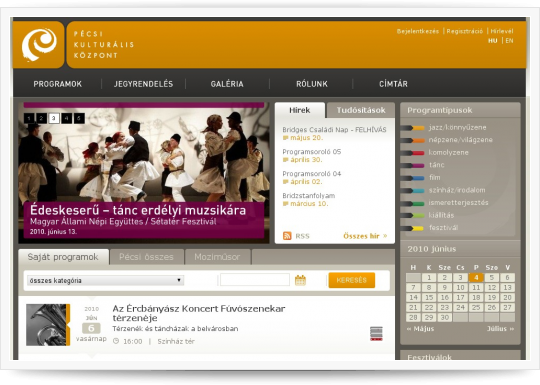The height and width of the screenshot is (385, 540).
Task: Open Összes hír link
Action: coord(365,236)
